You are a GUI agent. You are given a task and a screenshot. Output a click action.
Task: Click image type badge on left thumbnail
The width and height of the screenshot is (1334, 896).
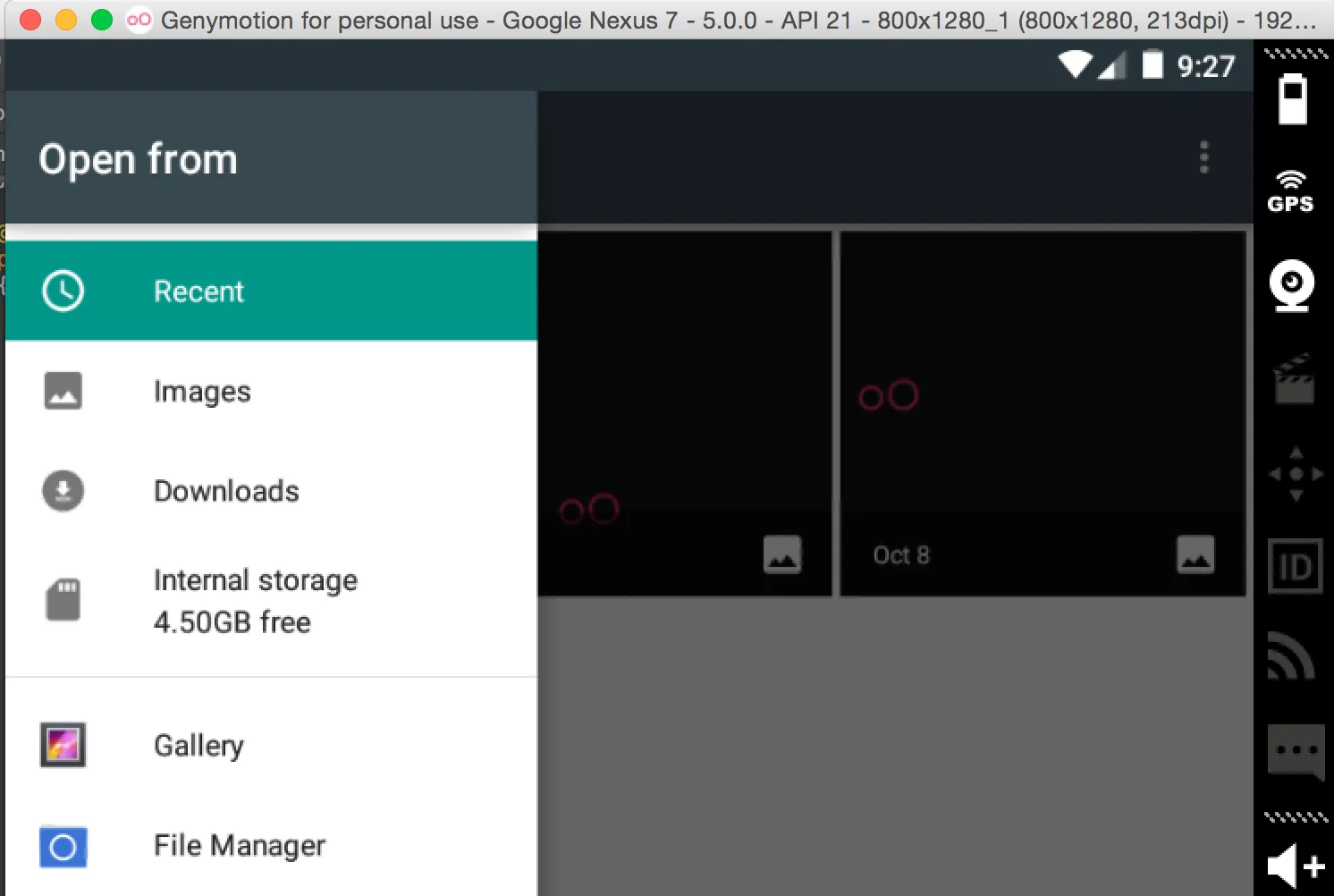pos(782,554)
